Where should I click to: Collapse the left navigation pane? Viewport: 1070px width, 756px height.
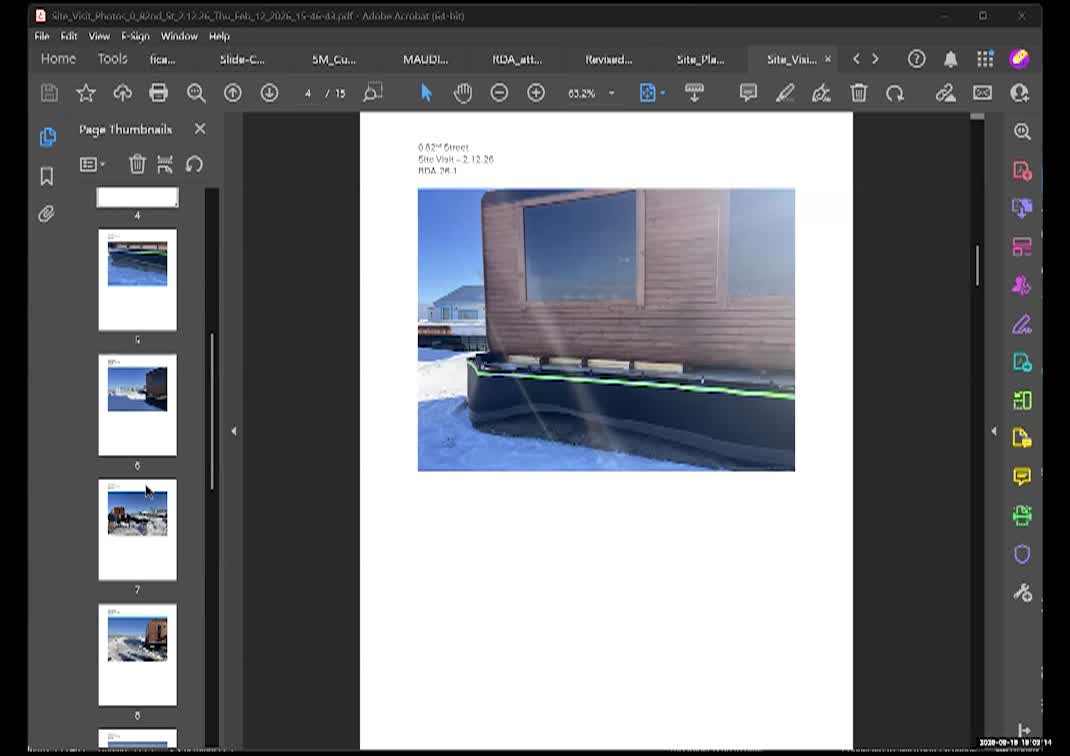click(234, 431)
